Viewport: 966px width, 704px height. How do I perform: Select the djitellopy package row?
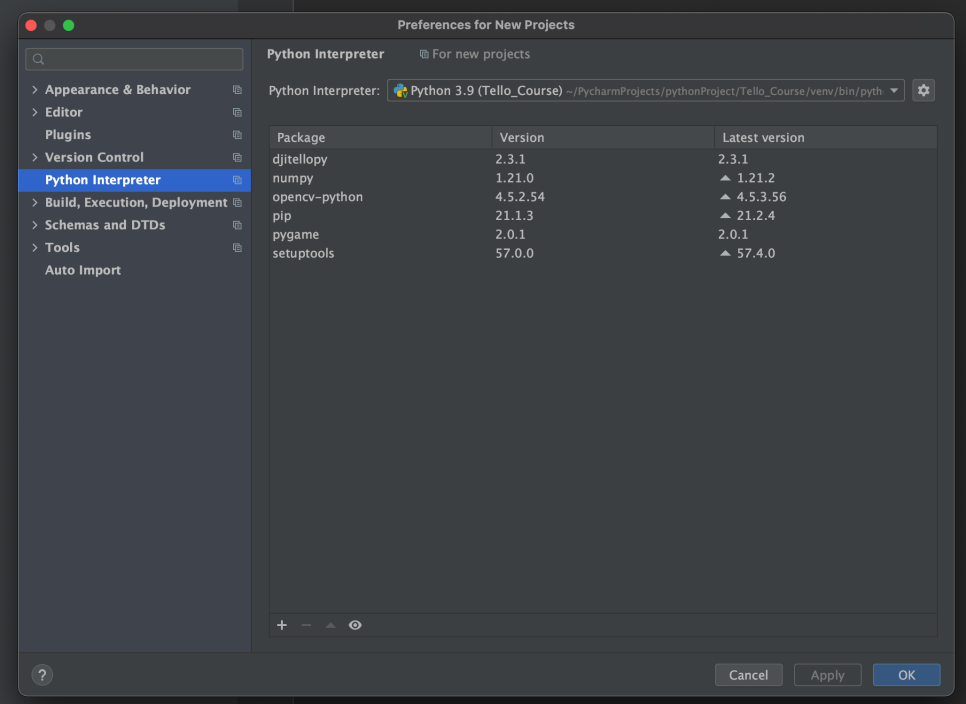603,159
